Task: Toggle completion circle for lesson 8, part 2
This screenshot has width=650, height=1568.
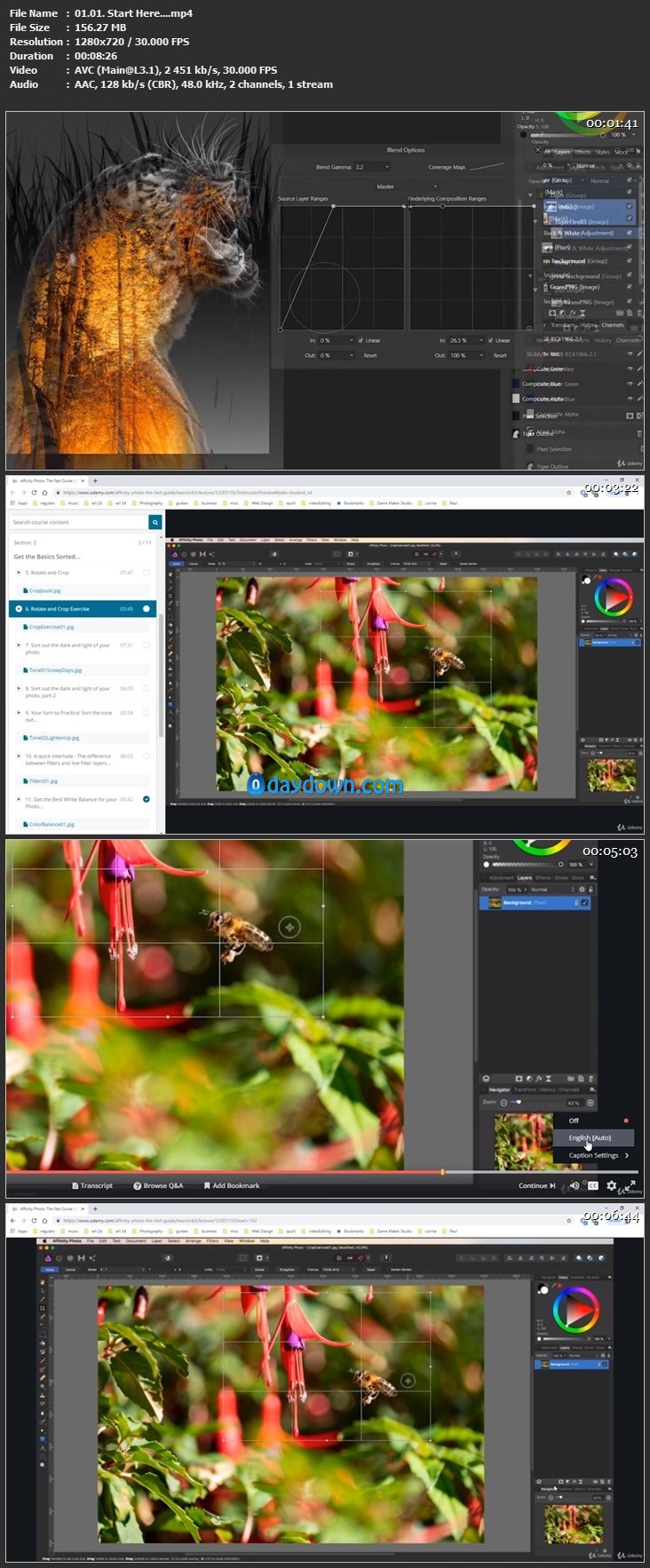Action: [147, 688]
